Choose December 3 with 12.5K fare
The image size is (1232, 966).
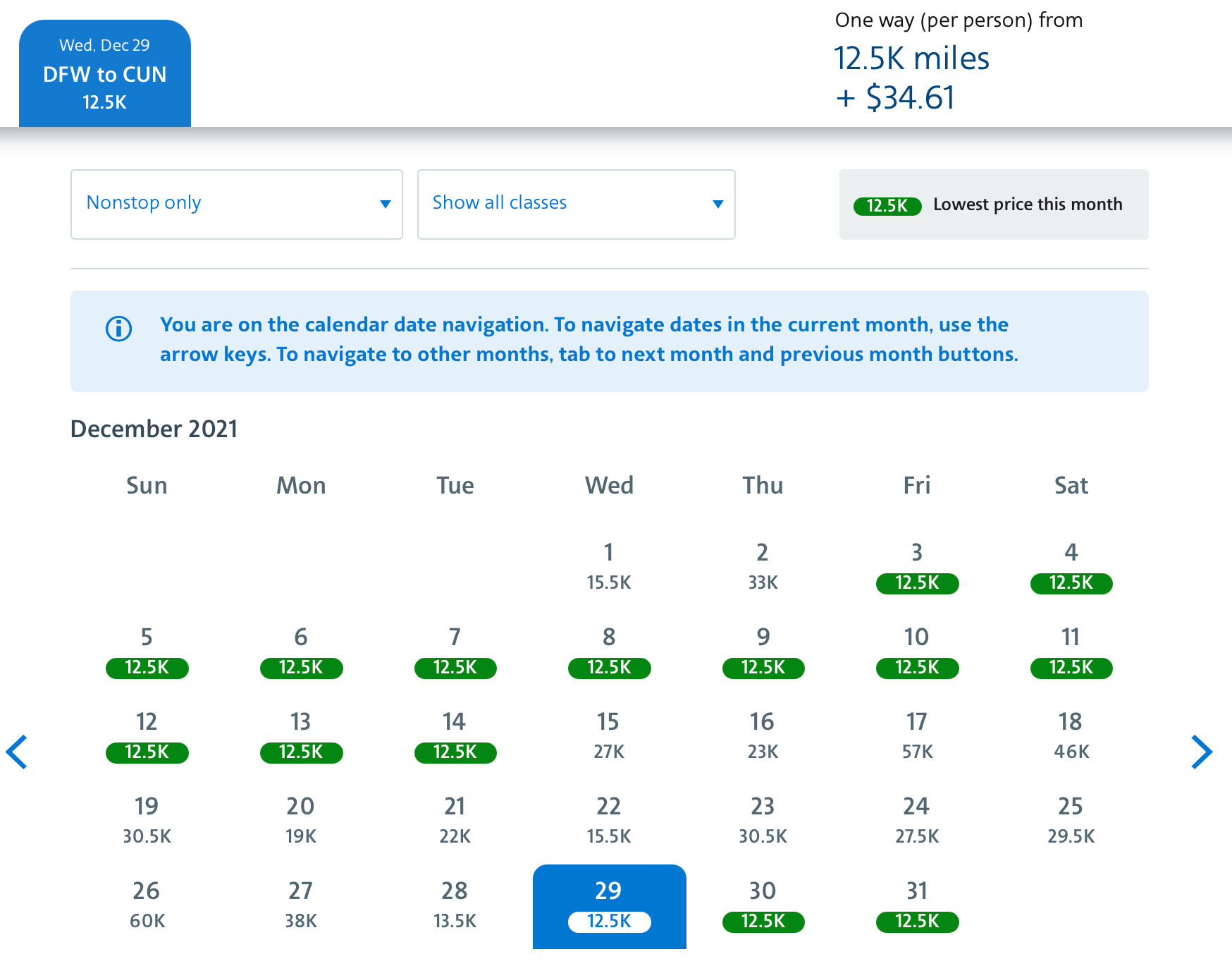917,567
